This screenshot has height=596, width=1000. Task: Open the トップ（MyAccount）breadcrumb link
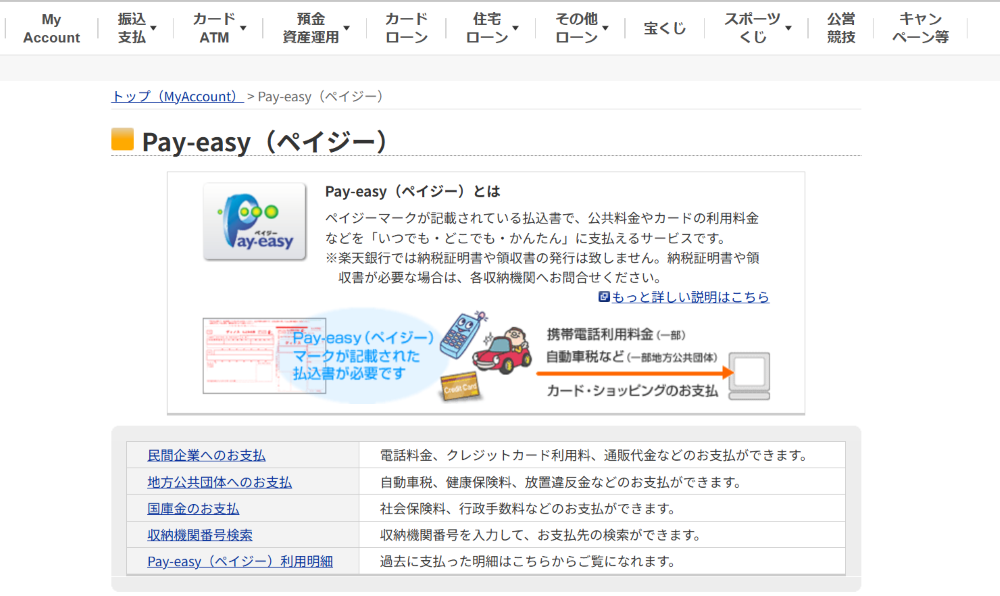pos(176,96)
